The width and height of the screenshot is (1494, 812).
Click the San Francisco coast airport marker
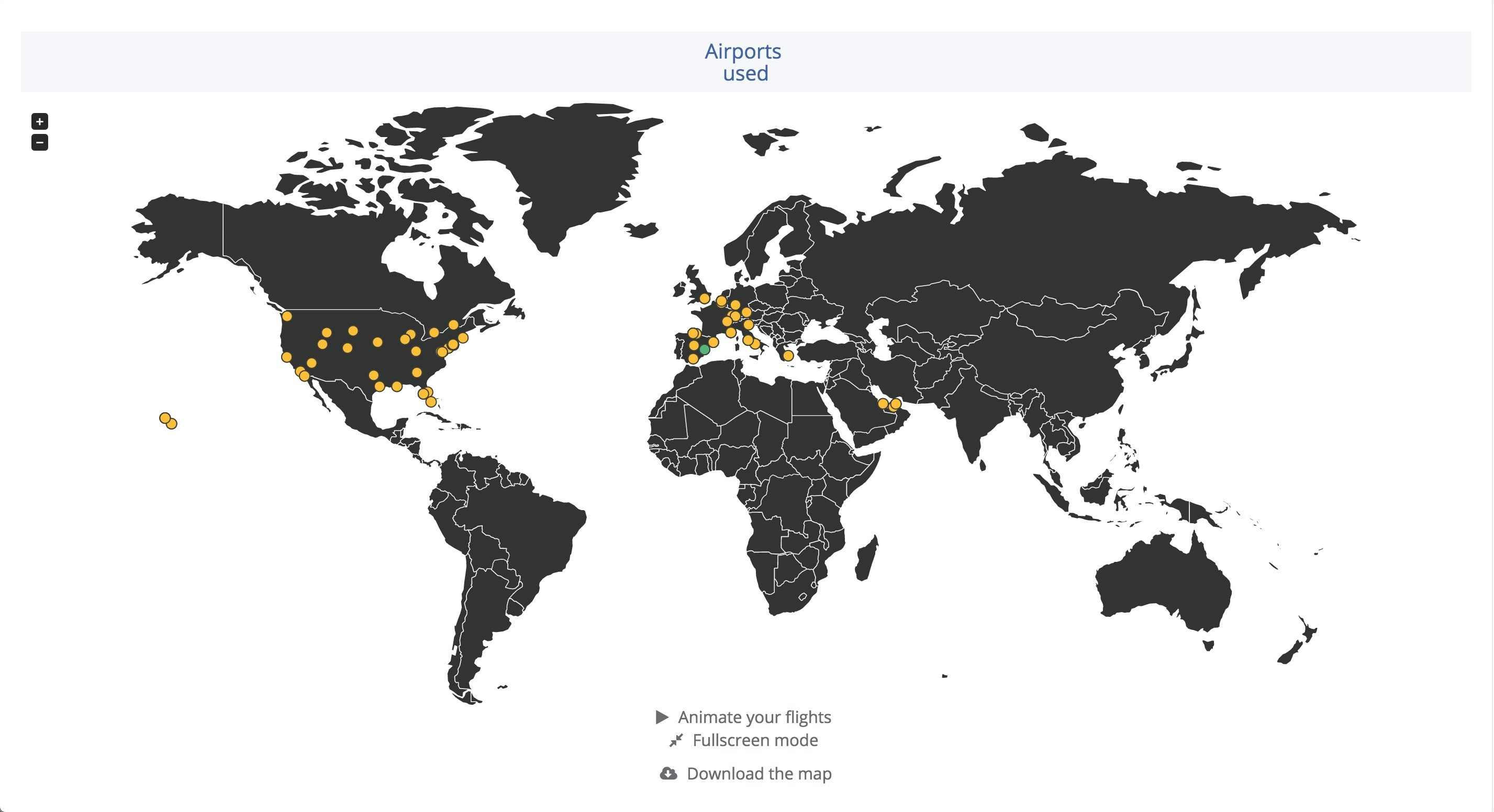(x=286, y=357)
